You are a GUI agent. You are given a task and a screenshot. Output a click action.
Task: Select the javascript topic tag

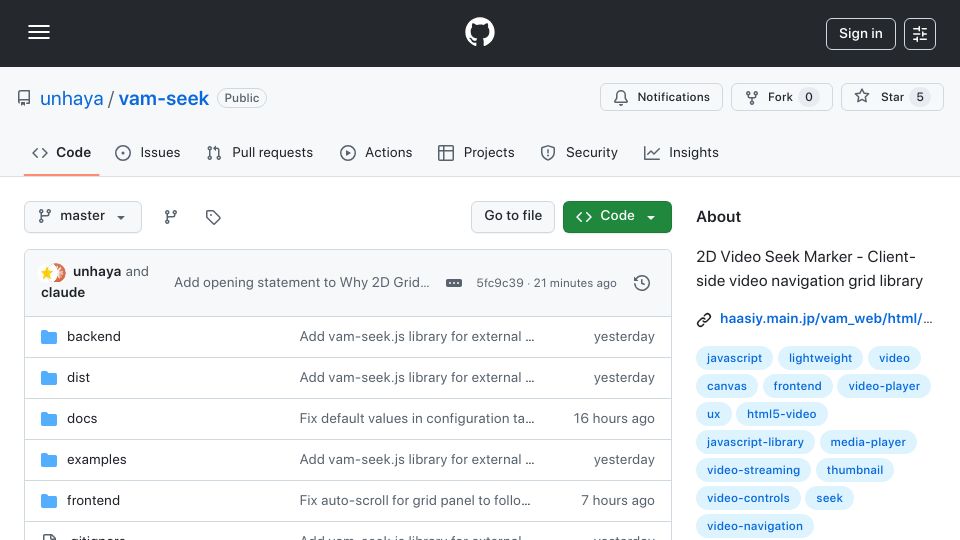pyautogui.click(x=734, y=358)
